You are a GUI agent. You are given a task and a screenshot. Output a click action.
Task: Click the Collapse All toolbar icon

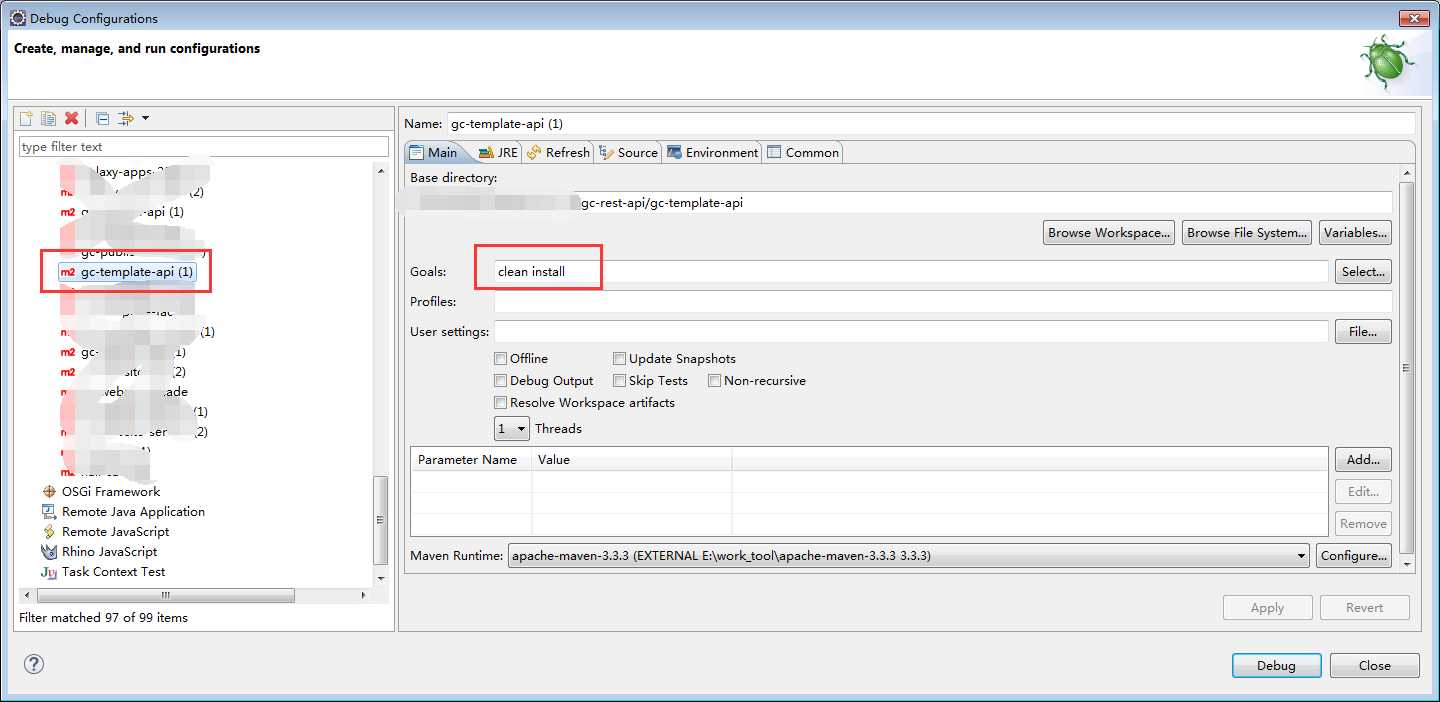point(102,118)
